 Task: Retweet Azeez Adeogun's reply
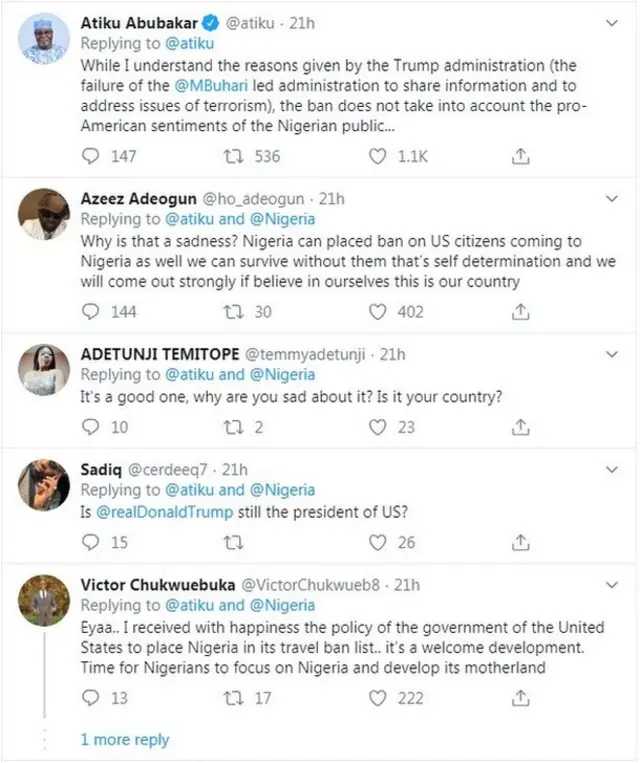pos(232,312)
